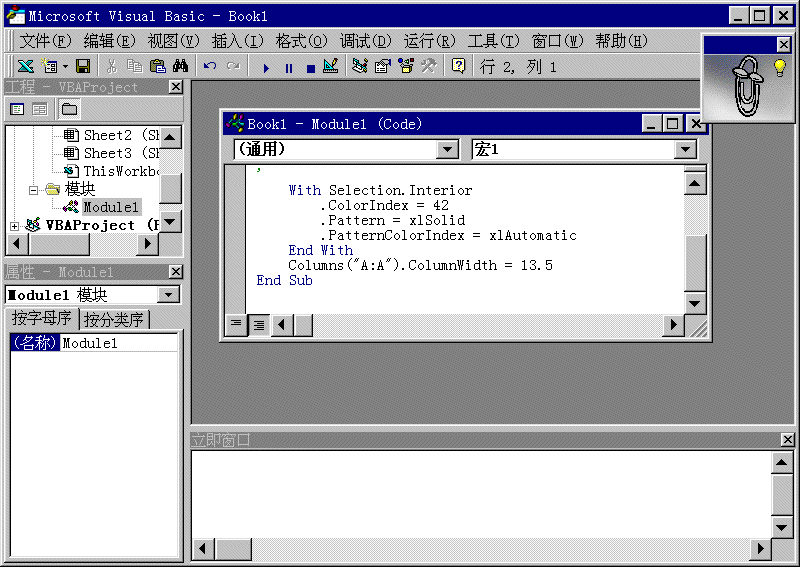This screenshot has height=567, width=800.
Task: Click the Undo arrow icon
Action: [x=210, y=66]
